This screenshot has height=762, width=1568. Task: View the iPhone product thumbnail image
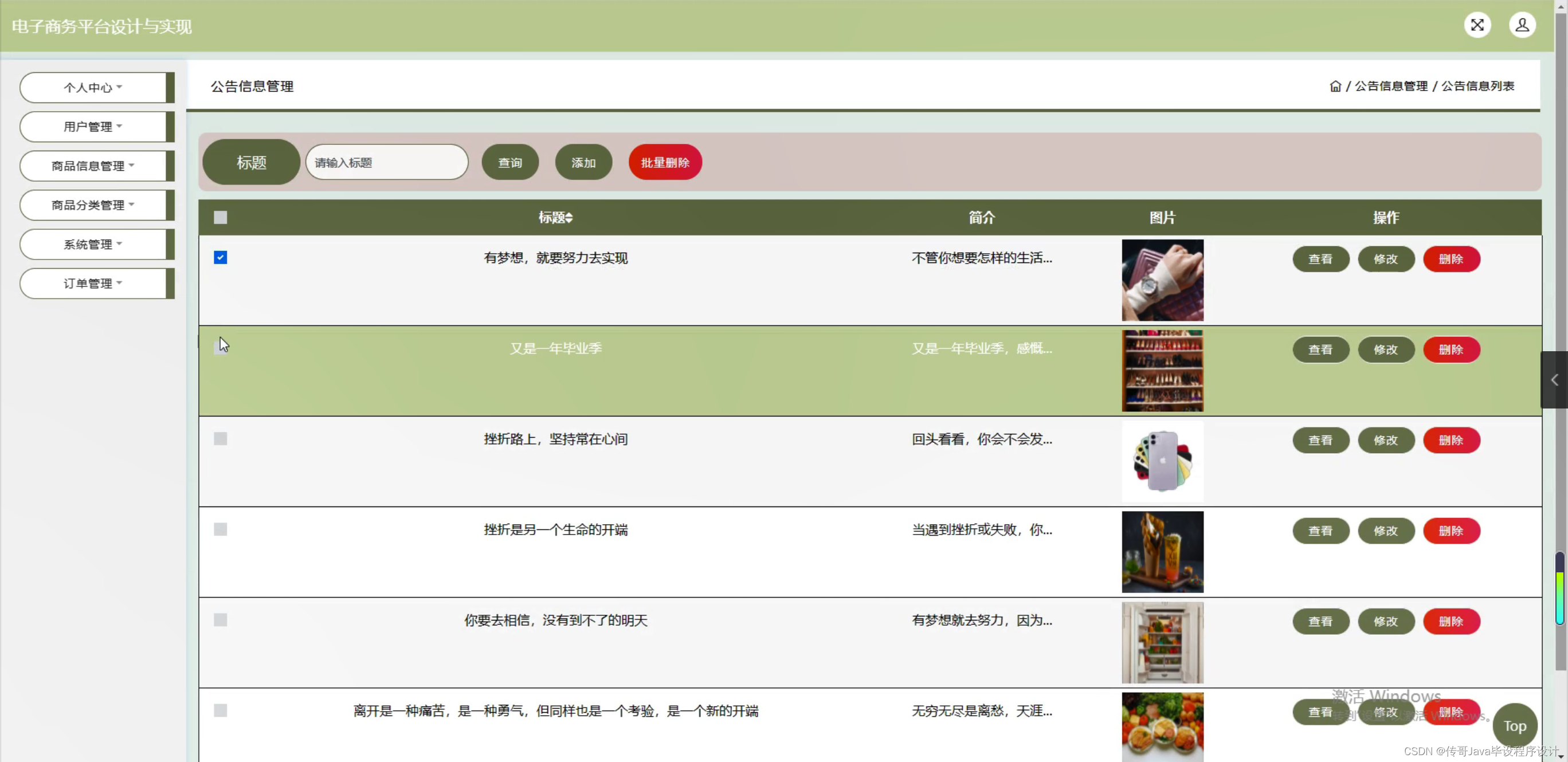coord(1162,461)
